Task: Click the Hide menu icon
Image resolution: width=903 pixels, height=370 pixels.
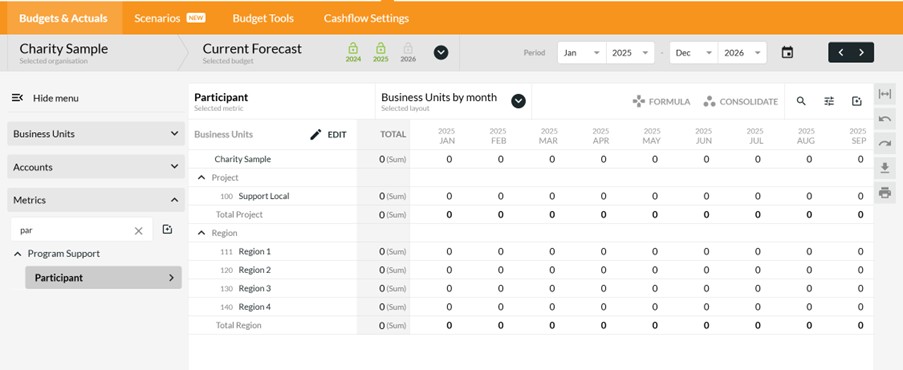Action: [17, 98]
